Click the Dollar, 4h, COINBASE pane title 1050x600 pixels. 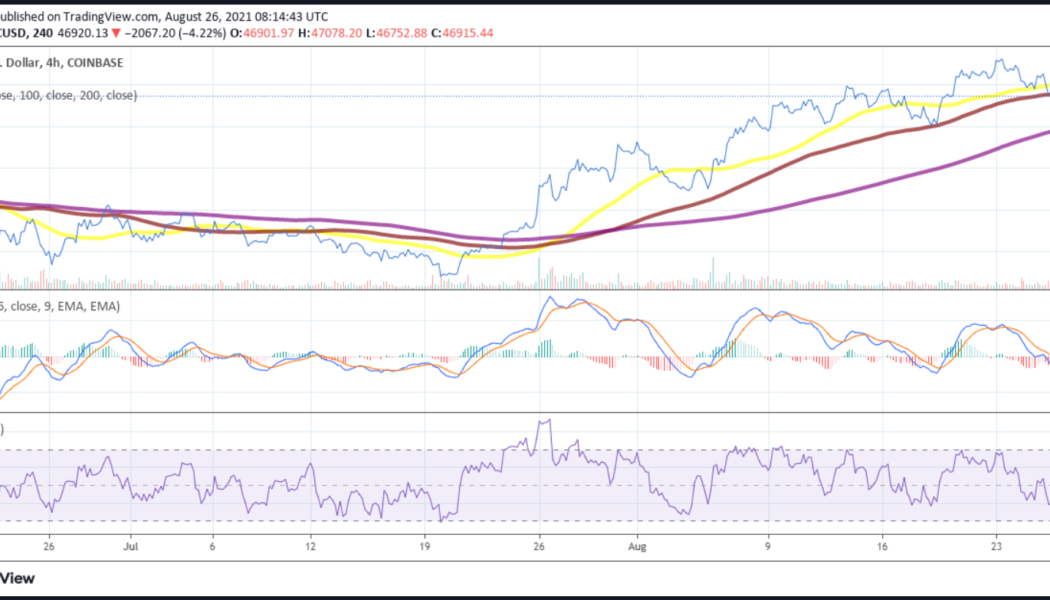60,62
